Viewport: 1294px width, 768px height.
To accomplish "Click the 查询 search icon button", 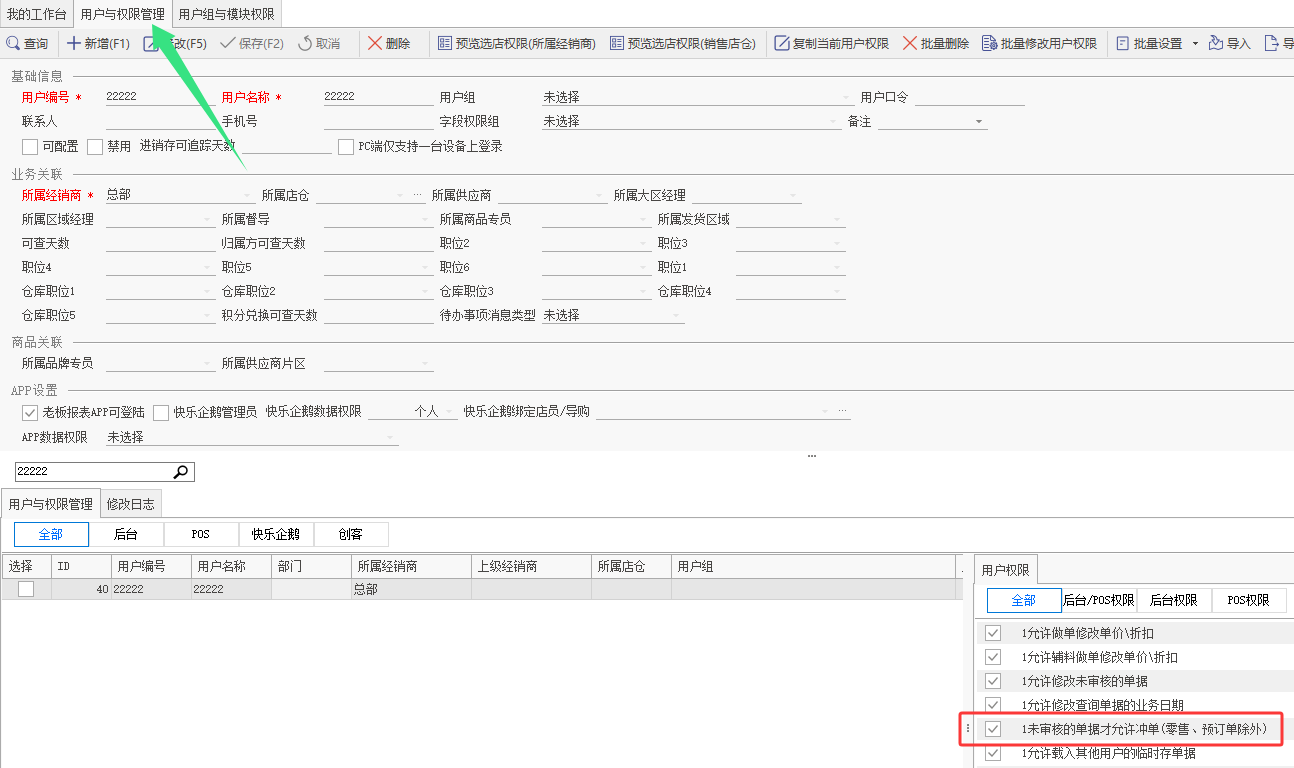I will pos(13,44).
